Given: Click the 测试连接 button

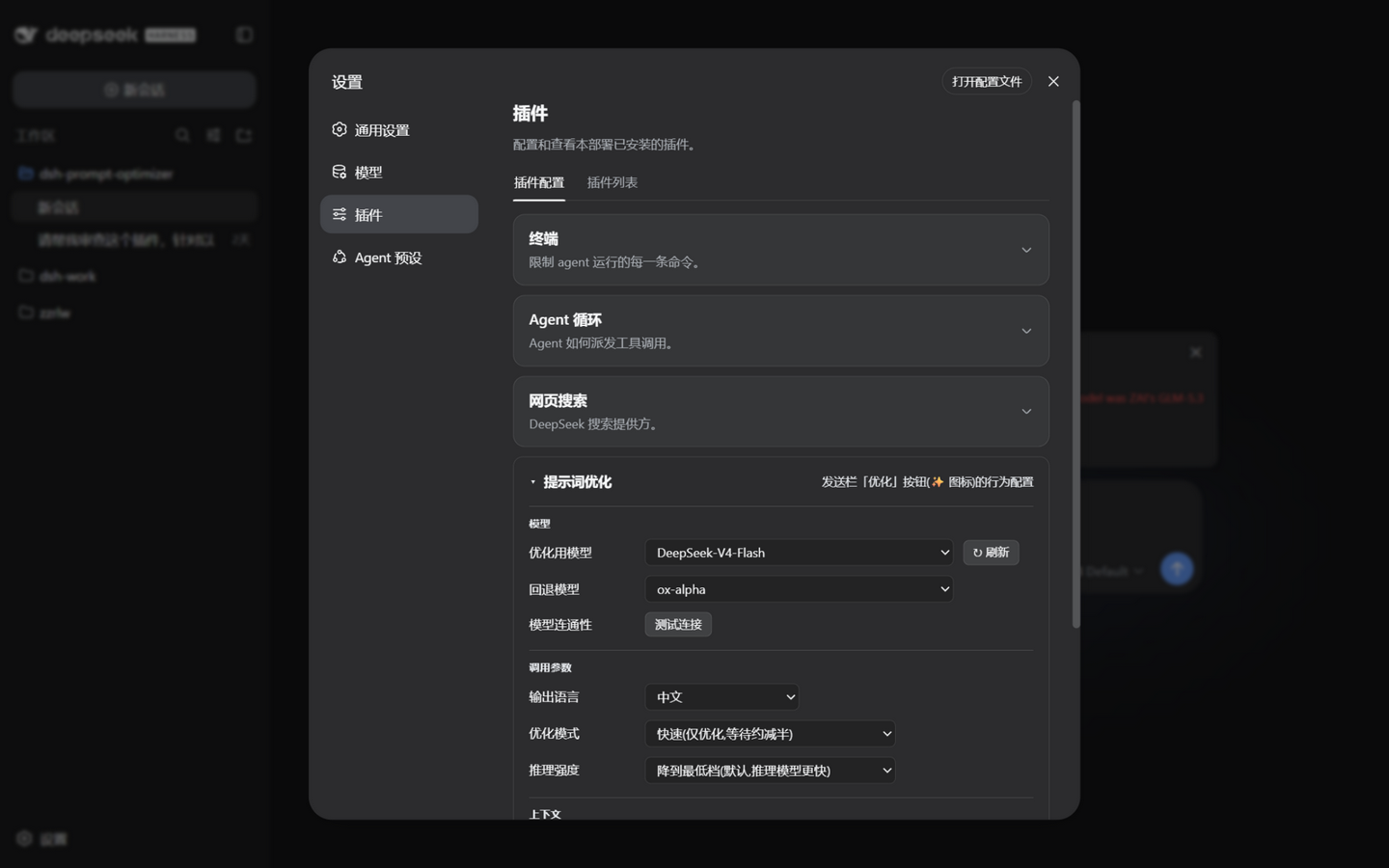Looking at the screenshot, I should click(x=678, y=625).
